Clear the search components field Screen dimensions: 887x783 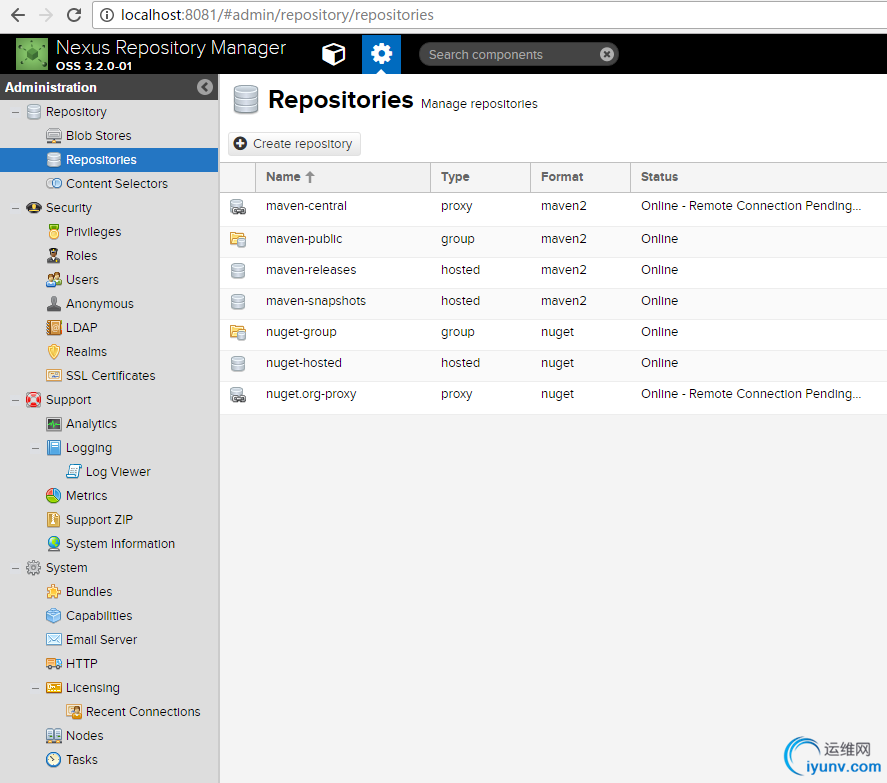(x=606, y=54)
